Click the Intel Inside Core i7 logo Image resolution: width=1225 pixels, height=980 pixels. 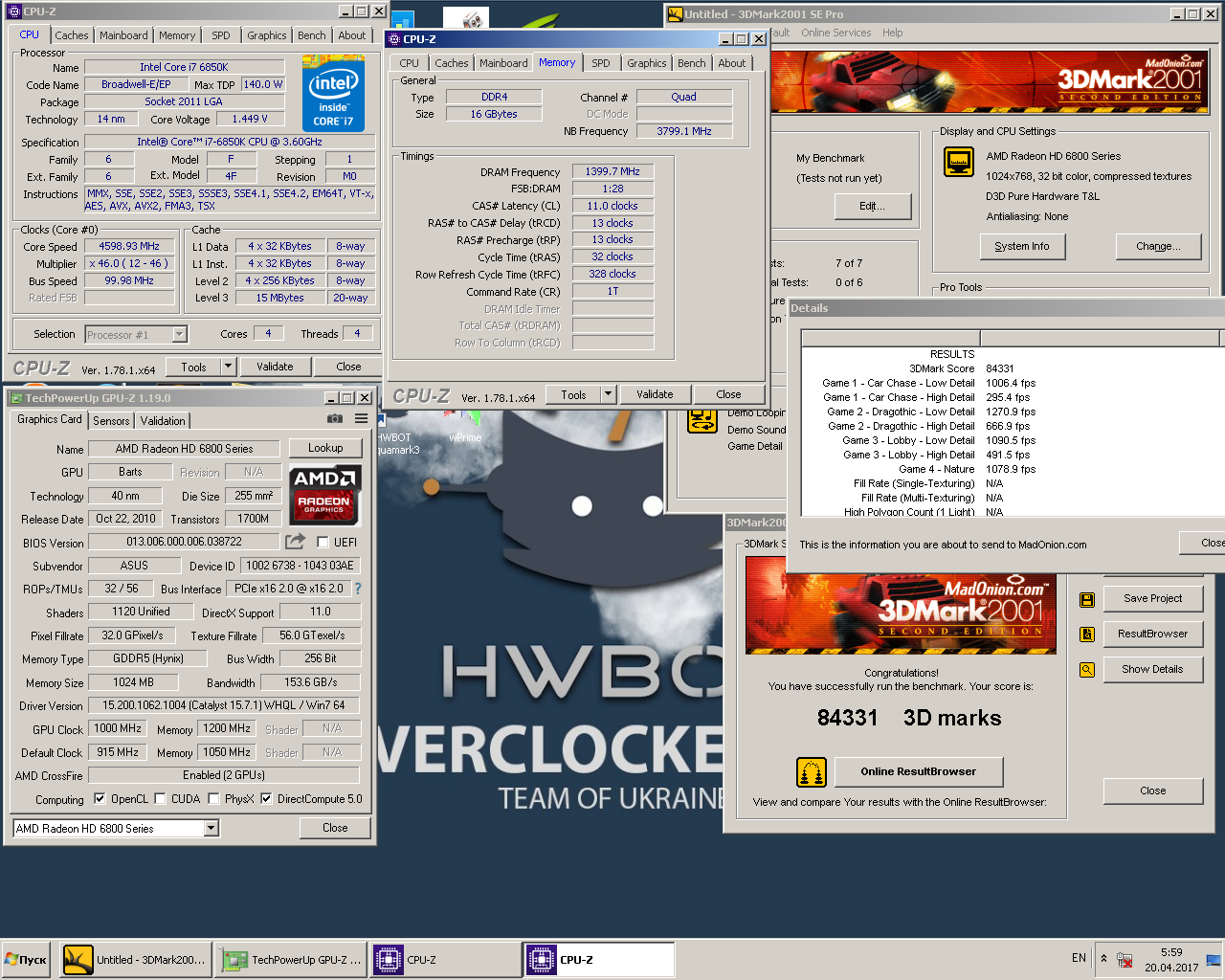click(333, 95)
